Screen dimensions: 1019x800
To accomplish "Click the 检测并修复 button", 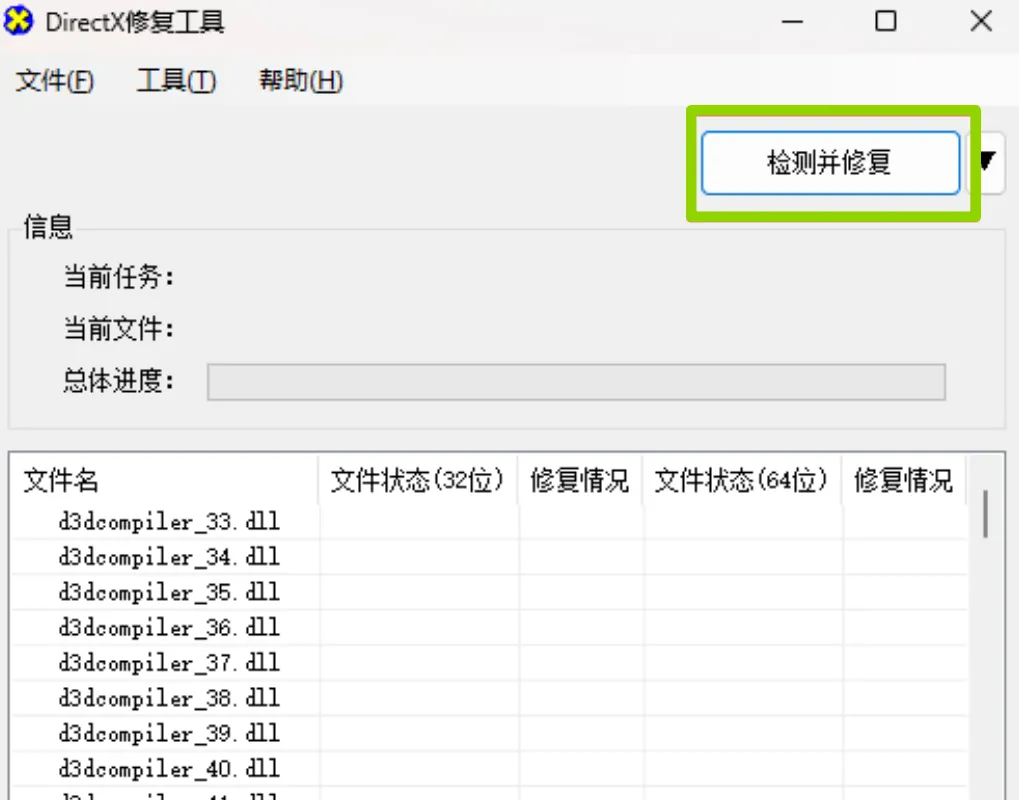I will pyautogui.click(x=831, y=163).
